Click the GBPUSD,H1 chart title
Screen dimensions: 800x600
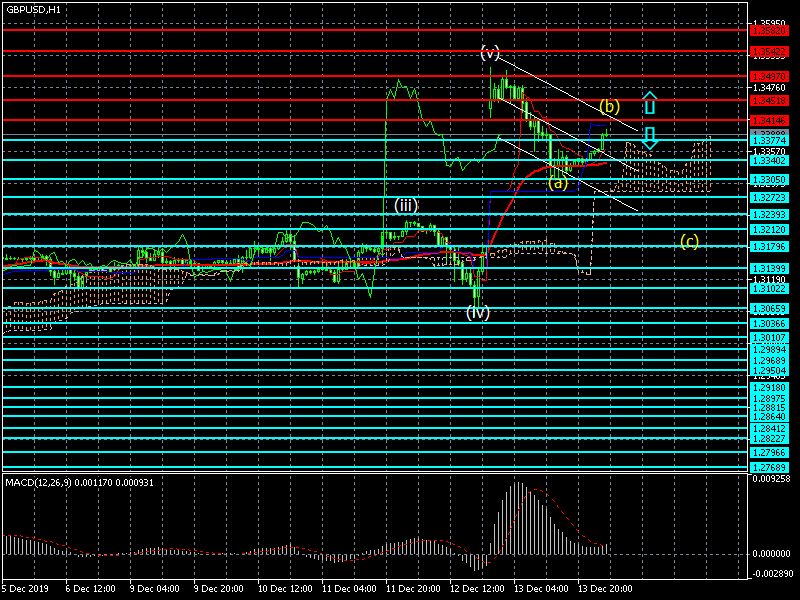[33, 9]
